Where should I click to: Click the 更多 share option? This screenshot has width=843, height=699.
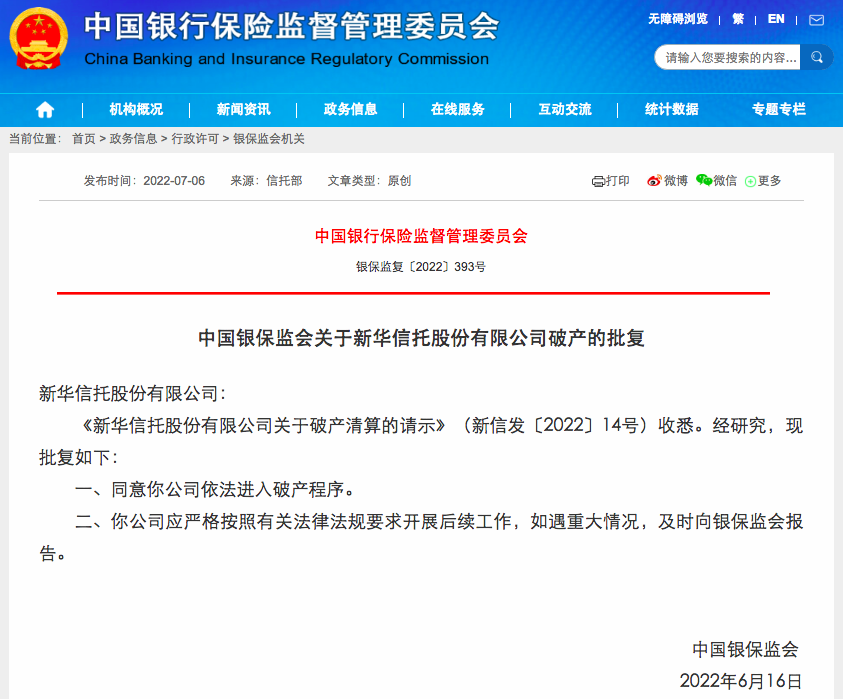click(x=769, y=181)
